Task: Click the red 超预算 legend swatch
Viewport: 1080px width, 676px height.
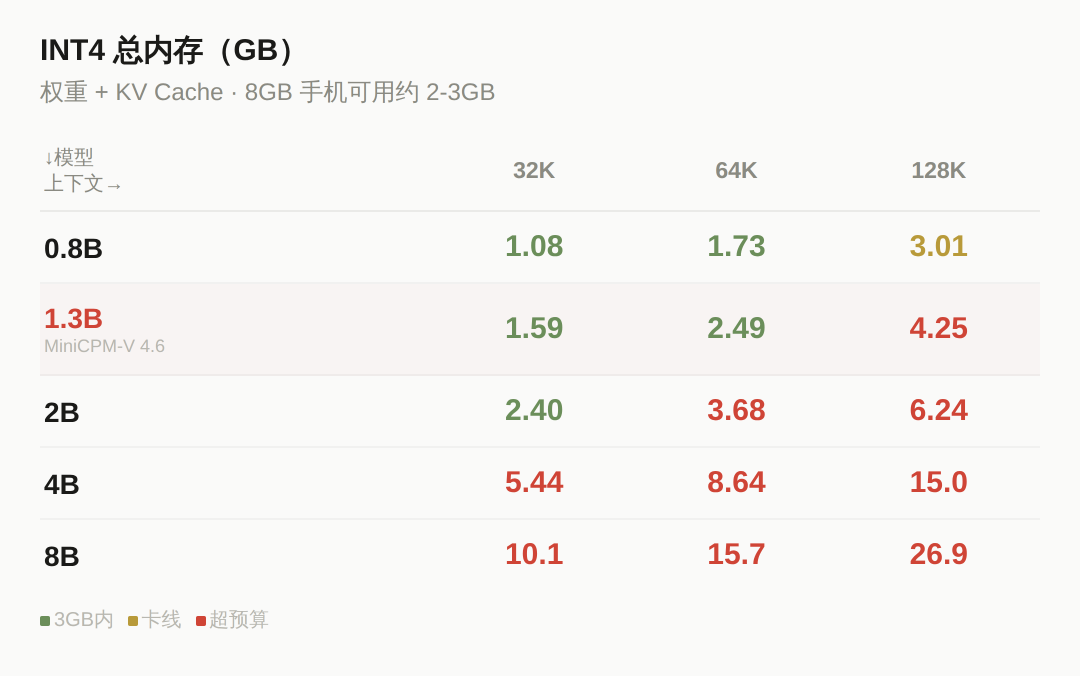Action: pyautogui.click(x=201, y=621)
